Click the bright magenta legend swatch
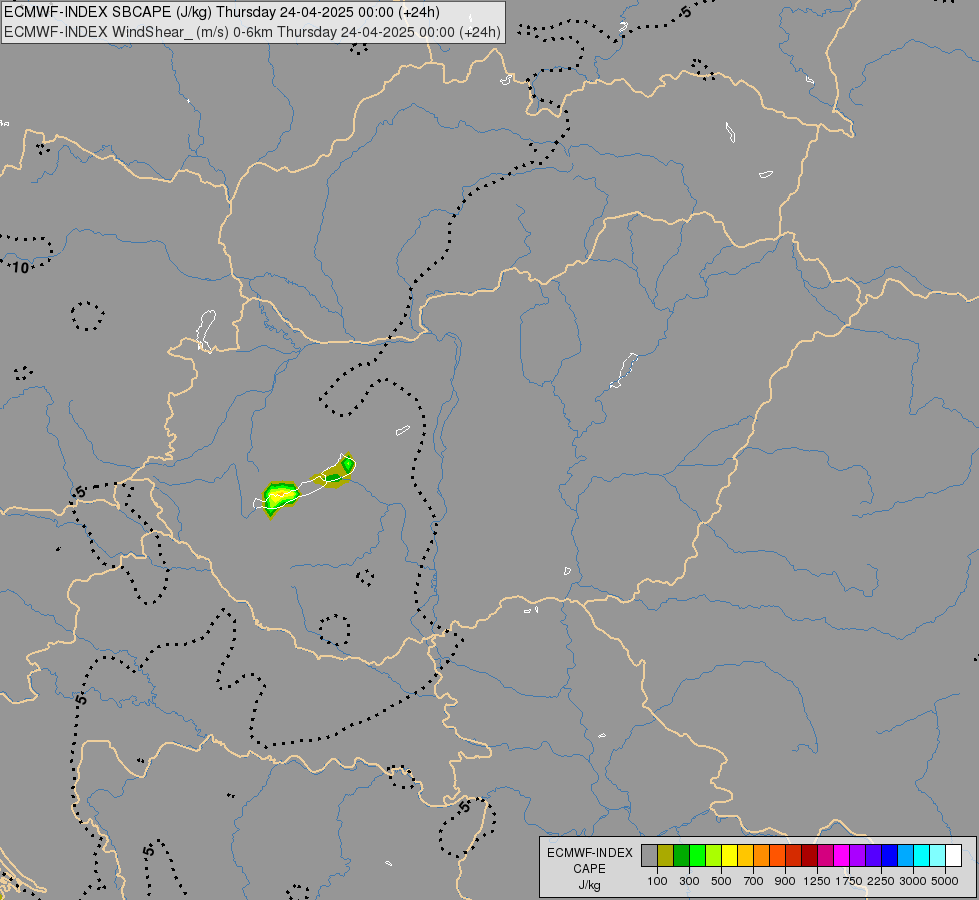 (842, 856)
